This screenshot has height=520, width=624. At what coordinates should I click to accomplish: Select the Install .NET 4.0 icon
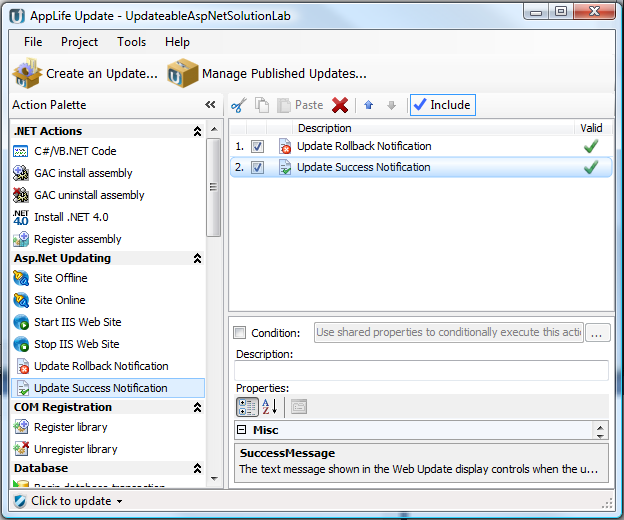pos(21,217)
